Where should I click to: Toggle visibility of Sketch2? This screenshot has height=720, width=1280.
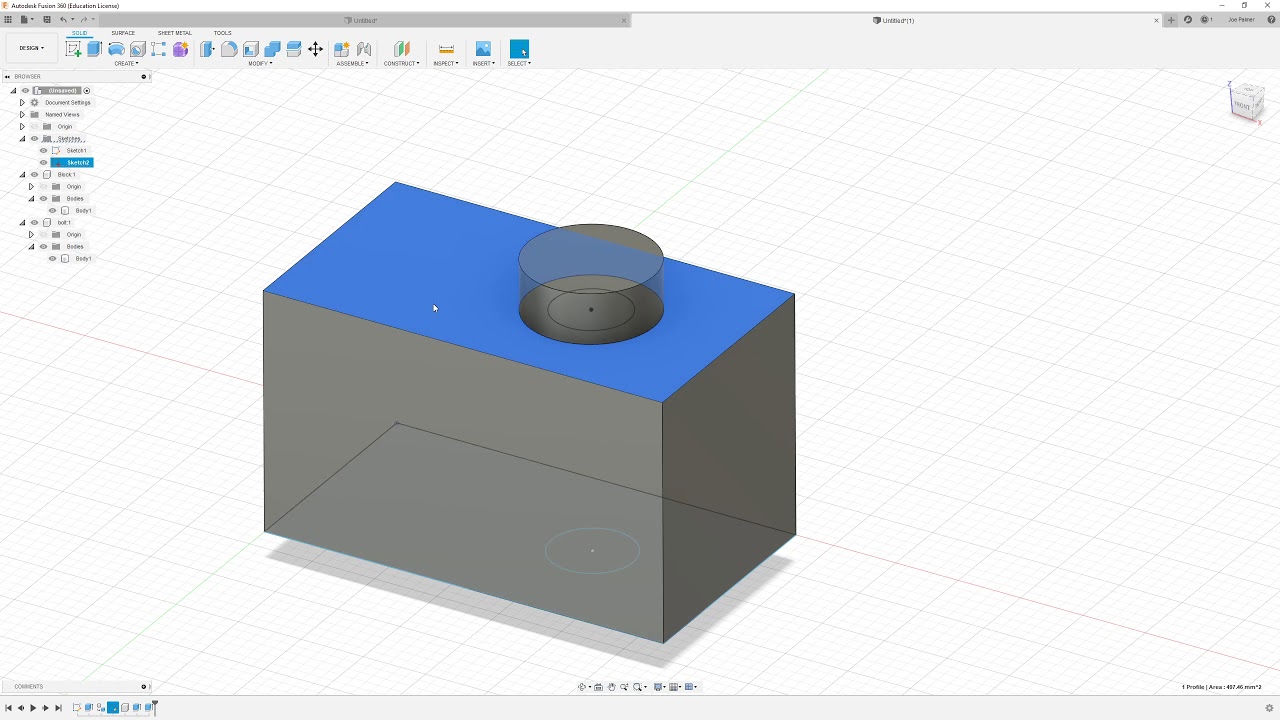pos(43,163)
